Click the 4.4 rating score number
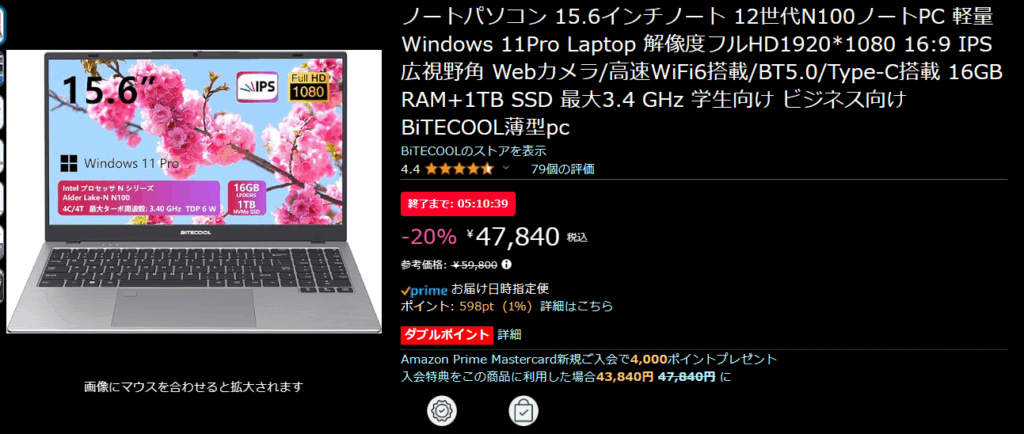Viewport: 1024px width, 434px height. pyautogui.click(x=410, y=170)
